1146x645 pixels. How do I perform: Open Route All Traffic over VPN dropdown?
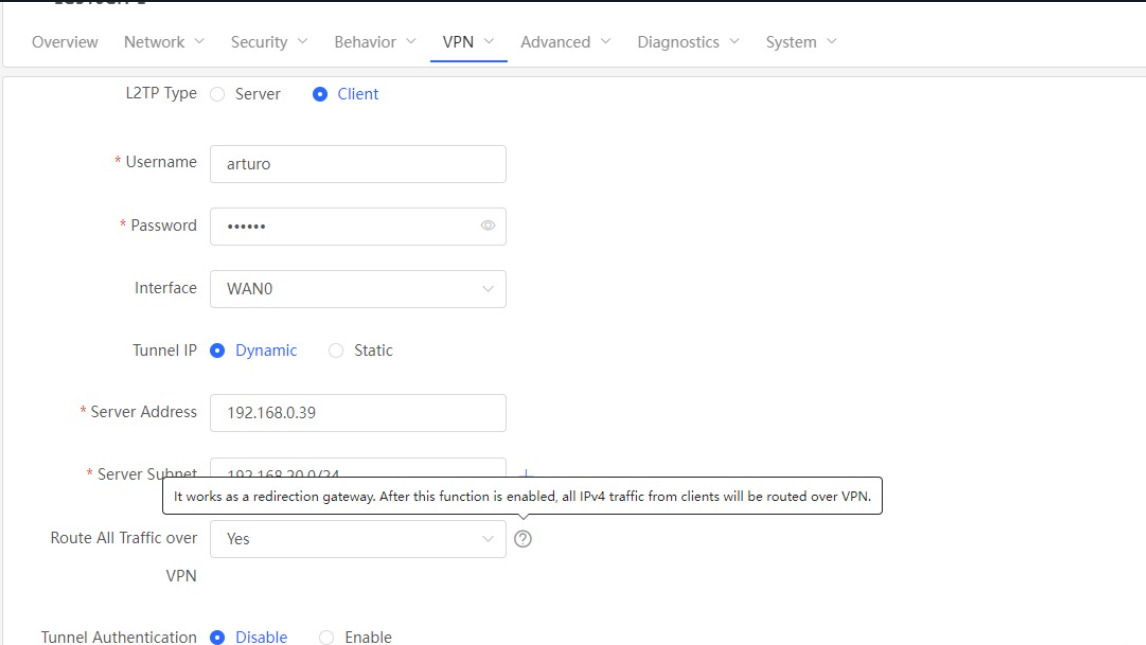tap(358, 539)
